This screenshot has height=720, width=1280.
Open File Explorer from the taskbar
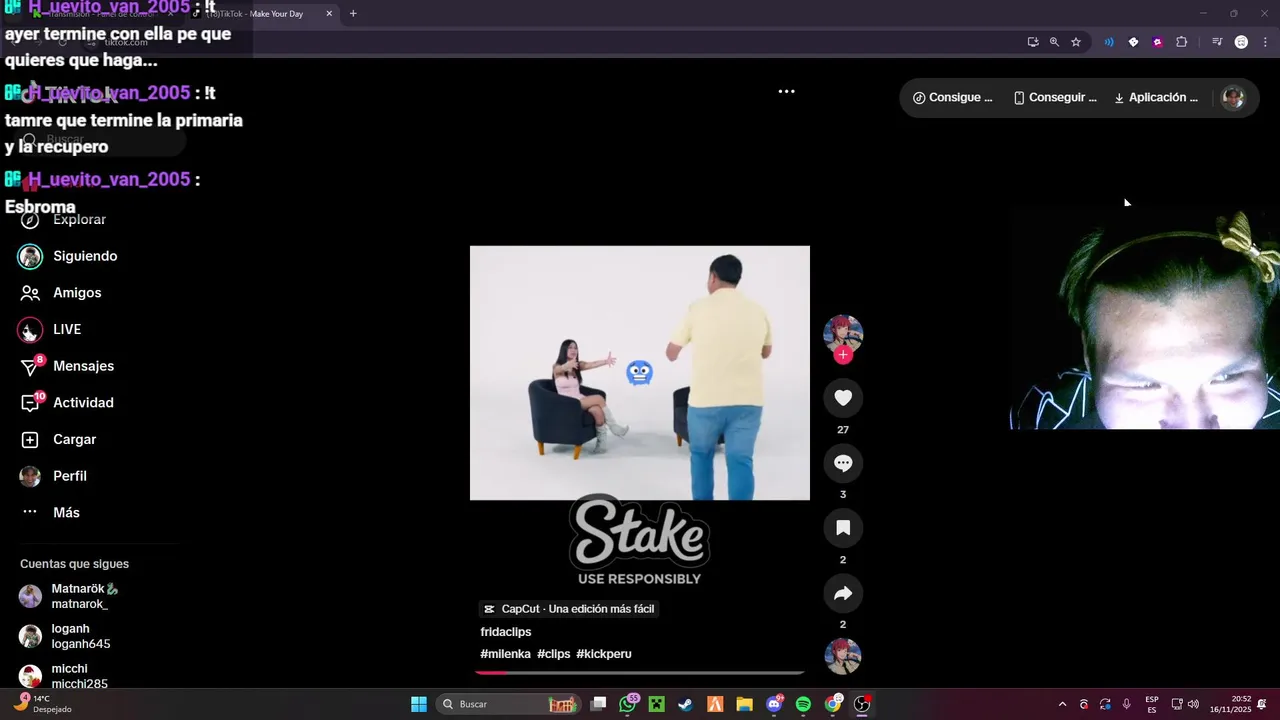pos(744,704)
